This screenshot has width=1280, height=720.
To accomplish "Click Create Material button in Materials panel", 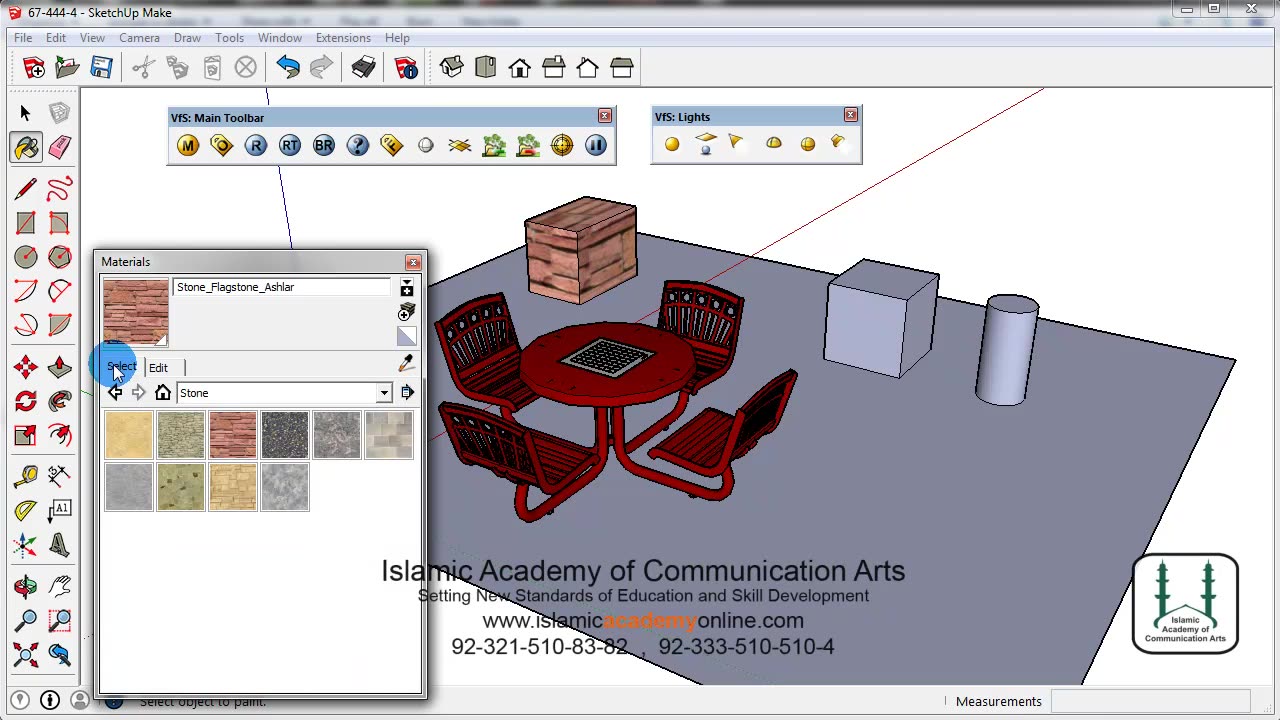I will point(407,312).
